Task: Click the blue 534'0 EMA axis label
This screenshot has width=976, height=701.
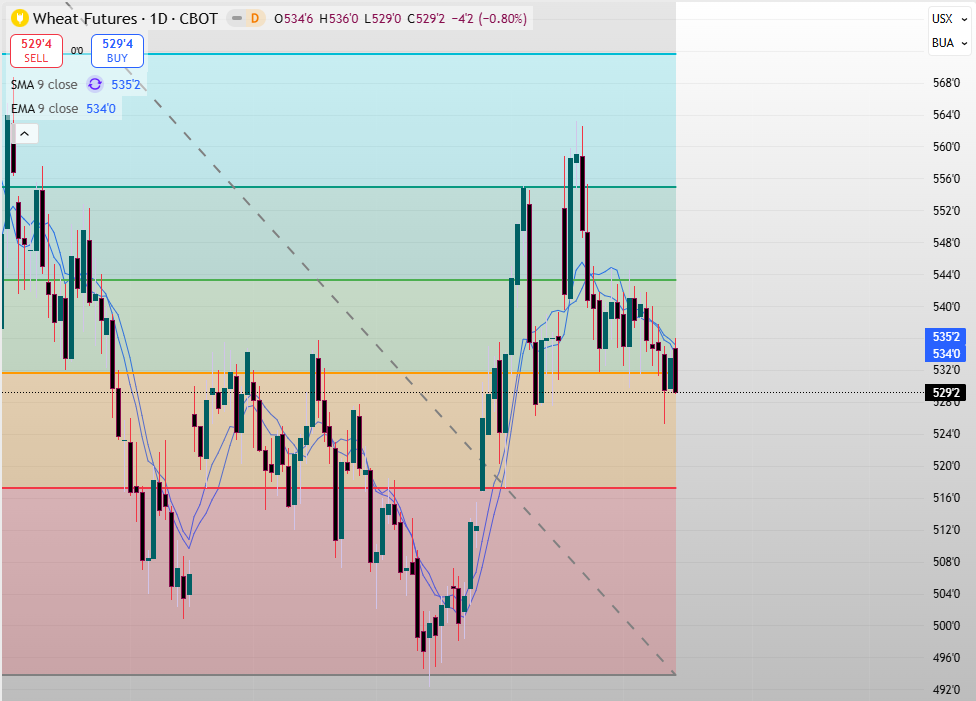Action: [946, 353]
